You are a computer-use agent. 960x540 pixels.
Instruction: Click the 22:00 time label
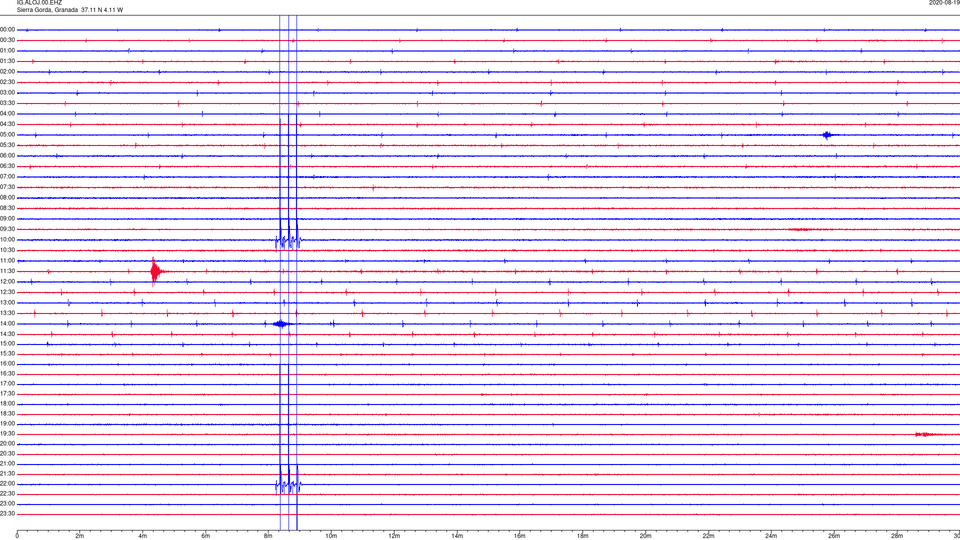8,484
